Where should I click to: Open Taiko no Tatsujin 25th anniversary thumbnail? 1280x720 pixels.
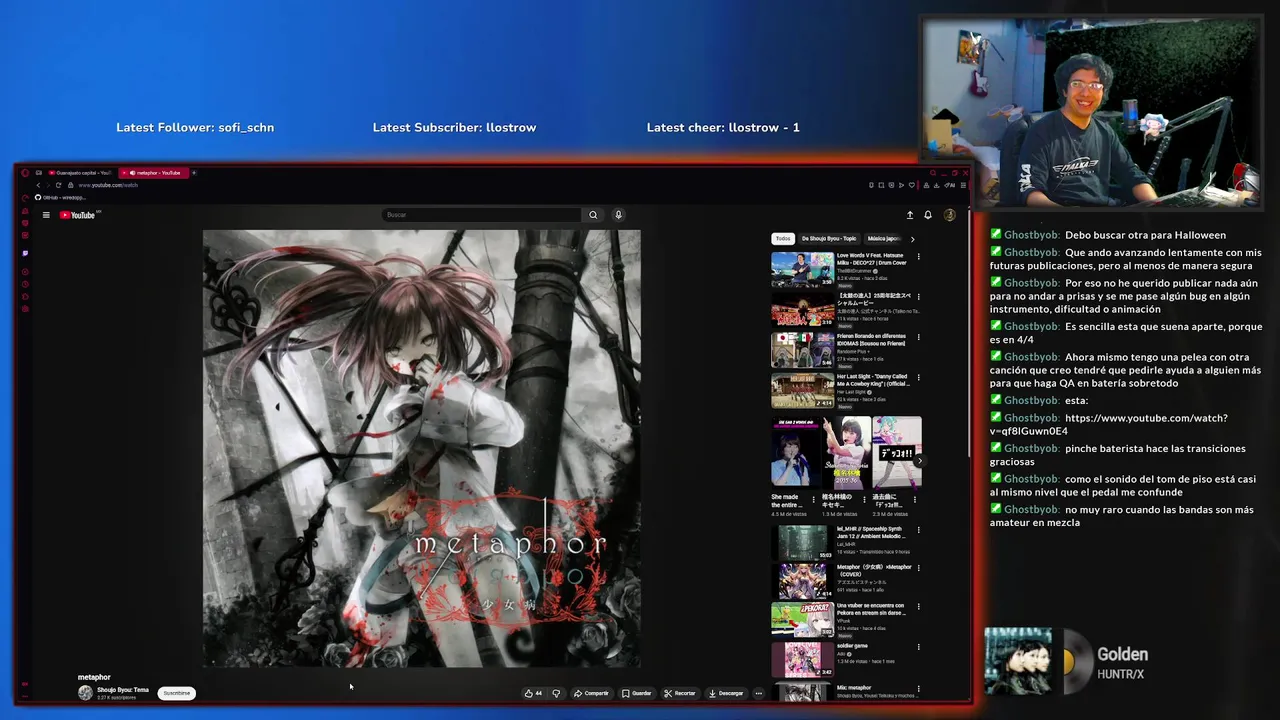tap(802, 309)
